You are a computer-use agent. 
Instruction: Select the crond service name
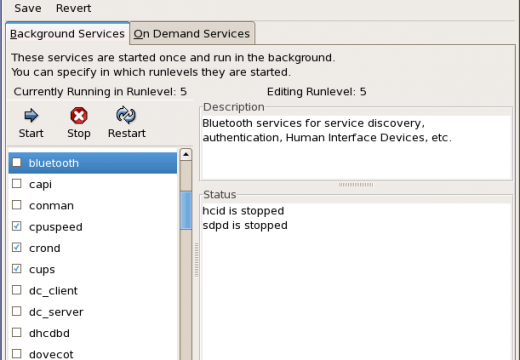[x=45, y=248]
